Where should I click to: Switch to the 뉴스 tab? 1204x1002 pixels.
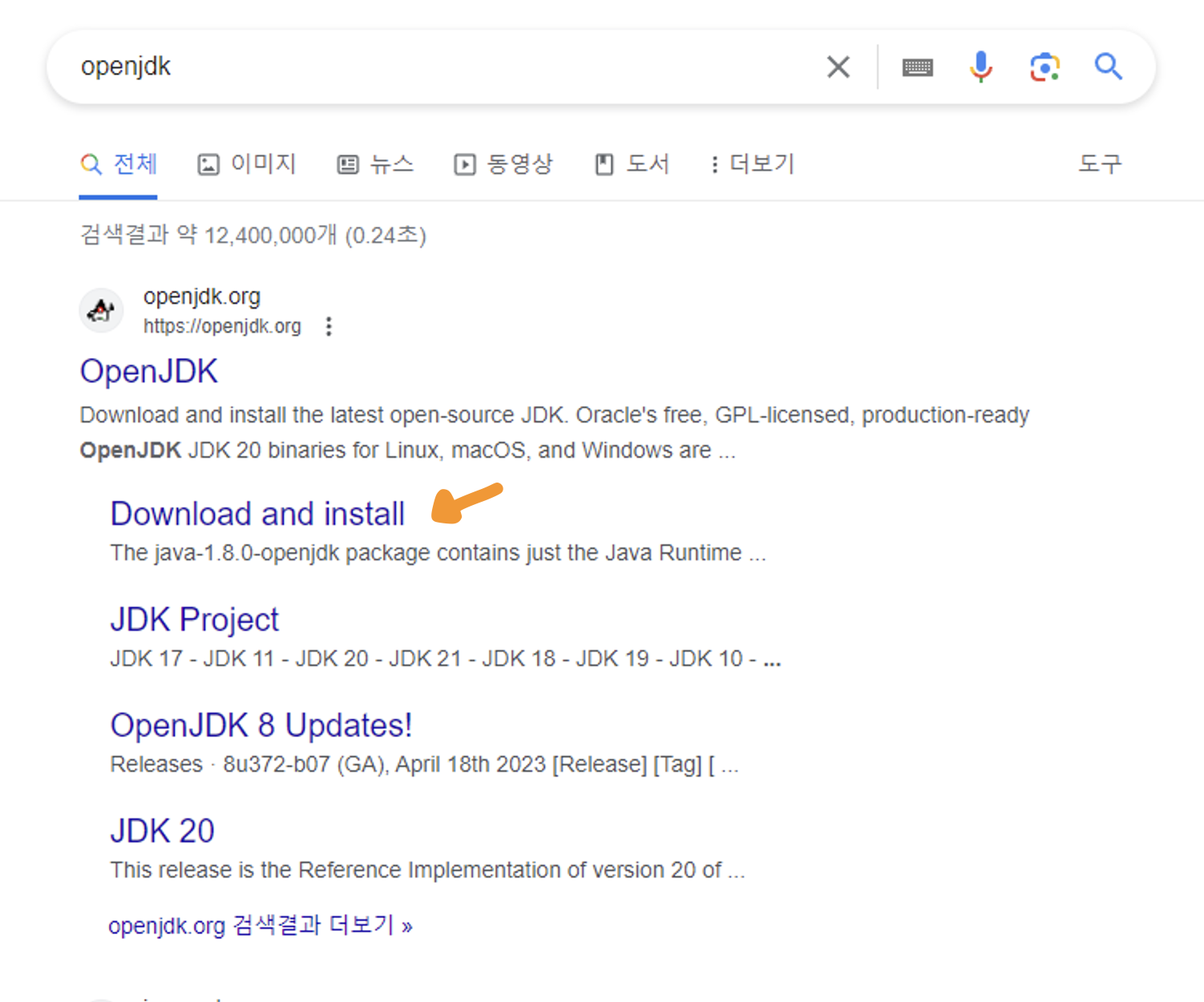coord(375,164)
